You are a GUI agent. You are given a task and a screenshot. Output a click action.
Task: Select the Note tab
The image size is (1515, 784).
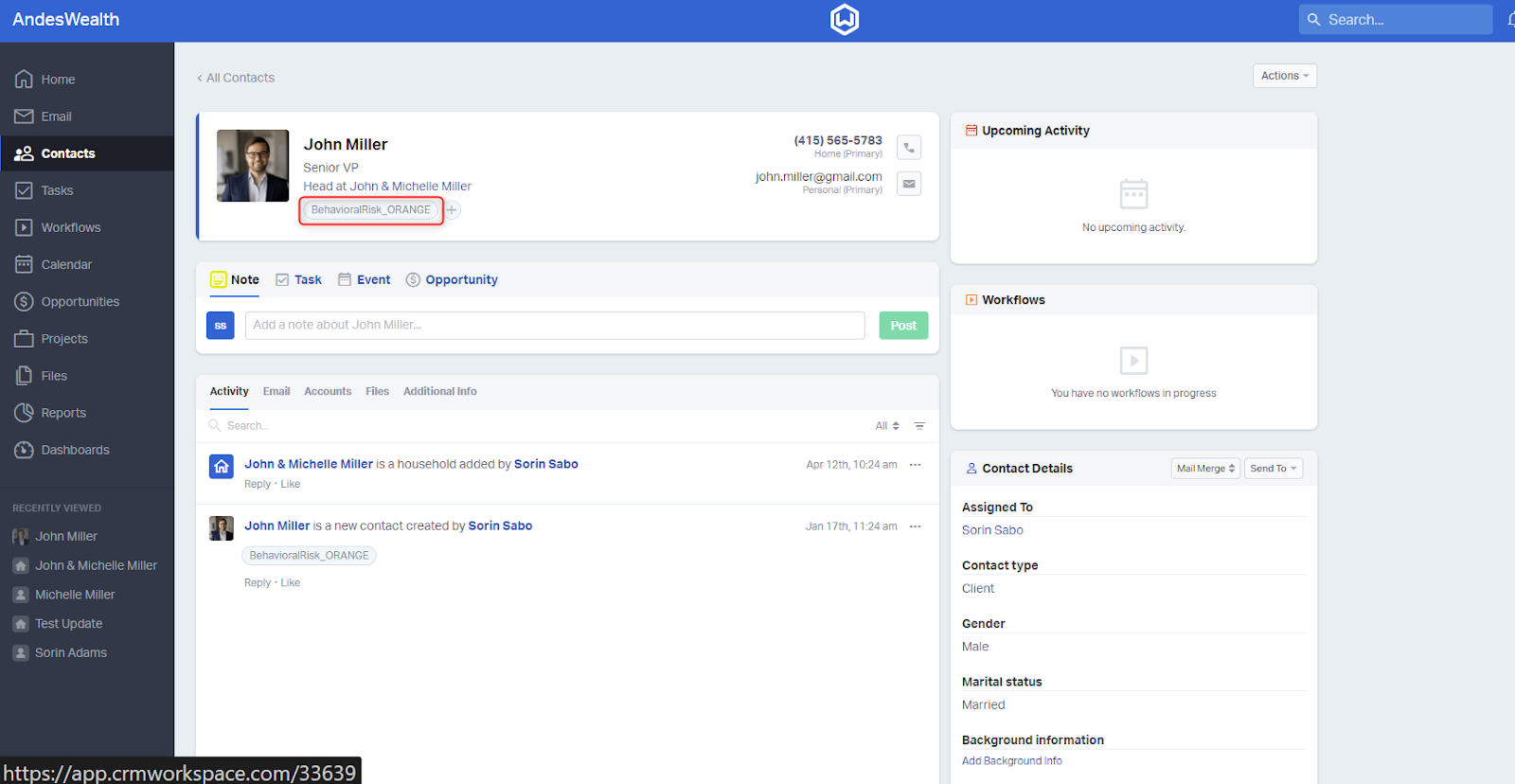click(x=234, y=279)
